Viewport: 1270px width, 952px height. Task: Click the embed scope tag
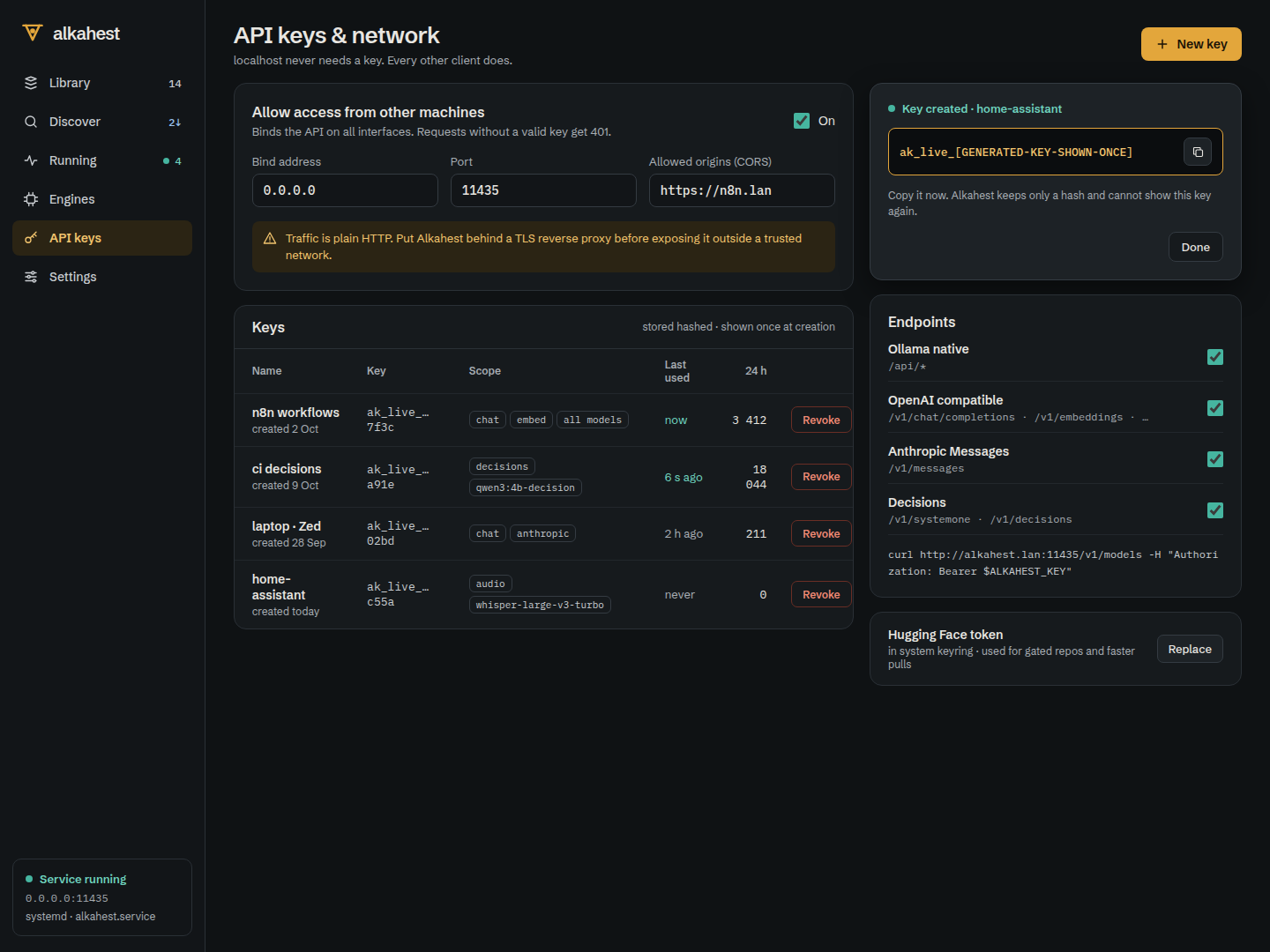click(531, 420)
